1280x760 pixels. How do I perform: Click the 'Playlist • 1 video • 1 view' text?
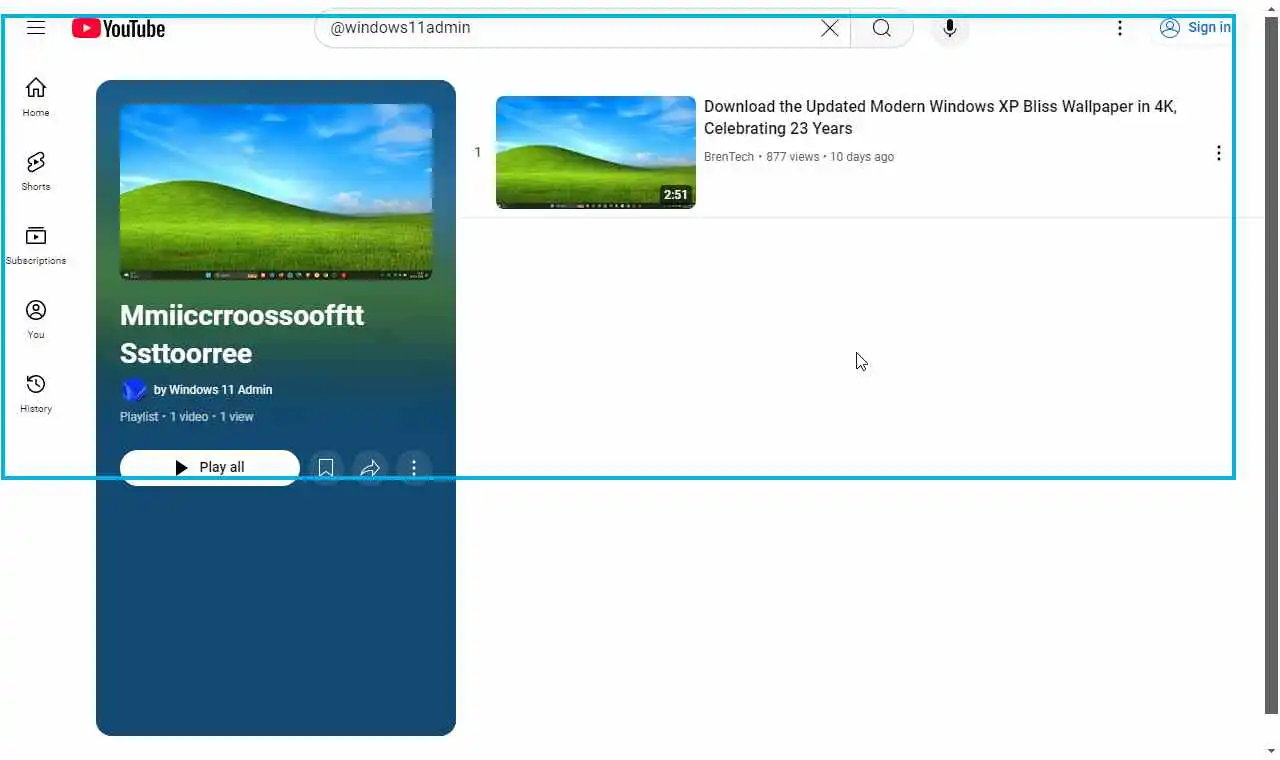pos(187,417)
